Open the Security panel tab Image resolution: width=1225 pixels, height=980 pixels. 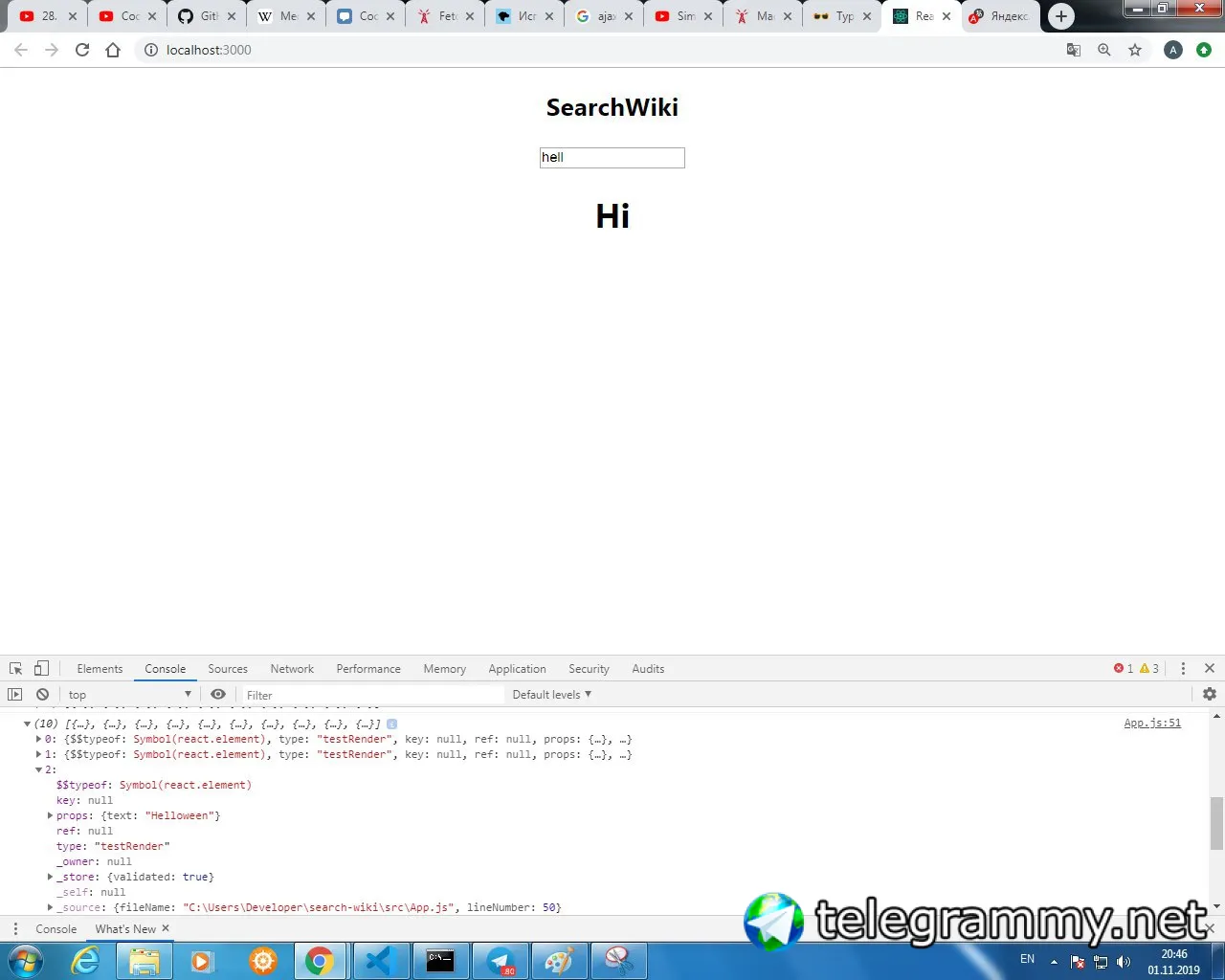[x=589, y=669]
